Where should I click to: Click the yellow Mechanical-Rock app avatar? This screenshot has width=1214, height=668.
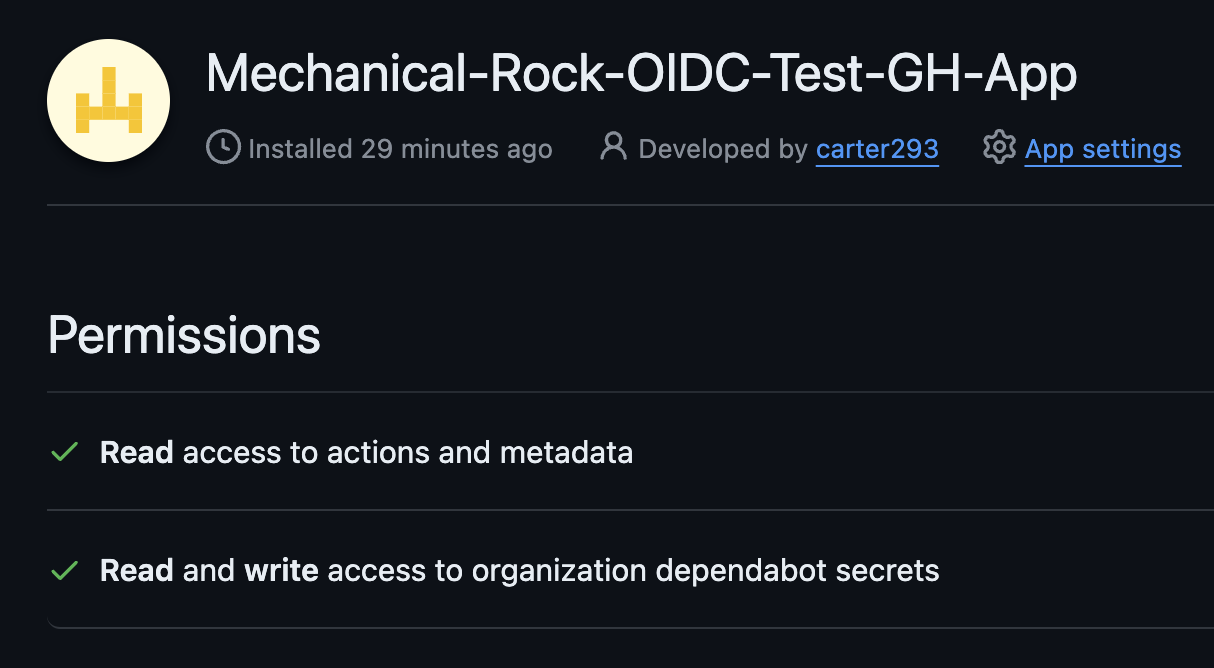coord(108,101)
